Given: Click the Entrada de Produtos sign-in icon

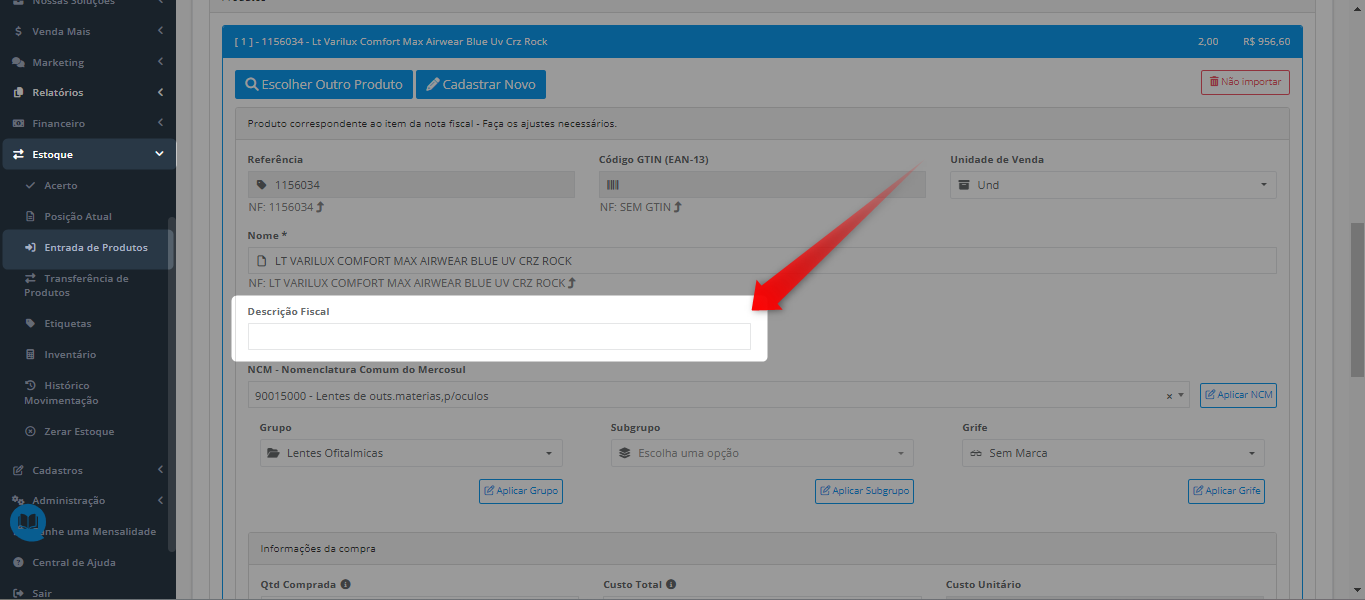Looking at the screenshot, I should [x=30, y=248].
